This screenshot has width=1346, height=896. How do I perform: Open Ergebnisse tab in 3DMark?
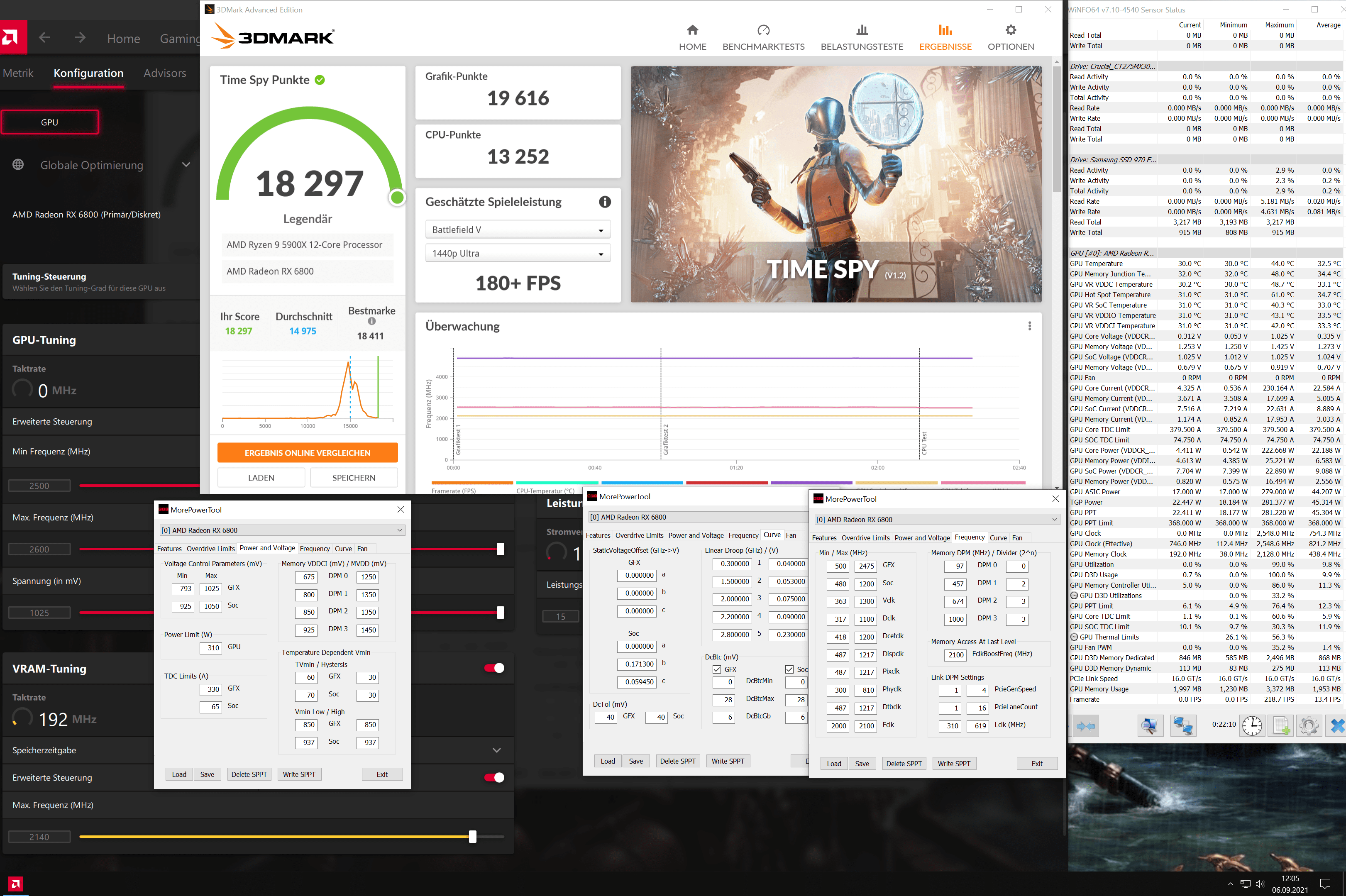945,37
